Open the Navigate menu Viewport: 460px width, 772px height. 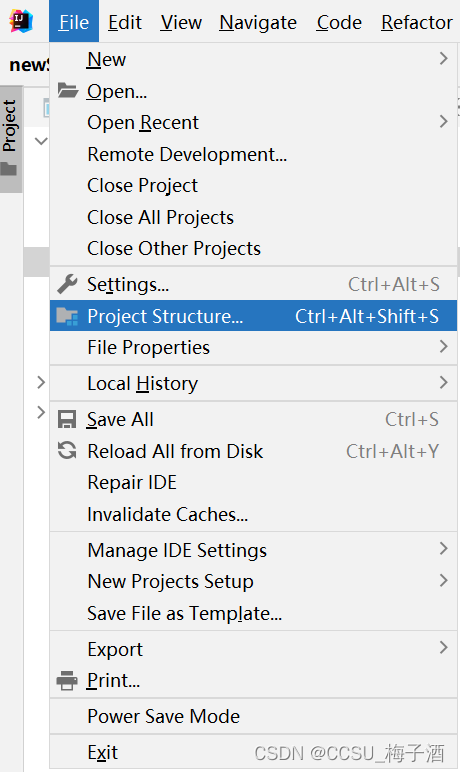coord(258,22)
